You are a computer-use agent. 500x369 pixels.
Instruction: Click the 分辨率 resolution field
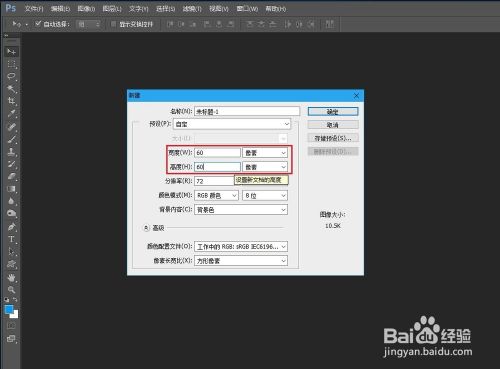pos(215,181)
